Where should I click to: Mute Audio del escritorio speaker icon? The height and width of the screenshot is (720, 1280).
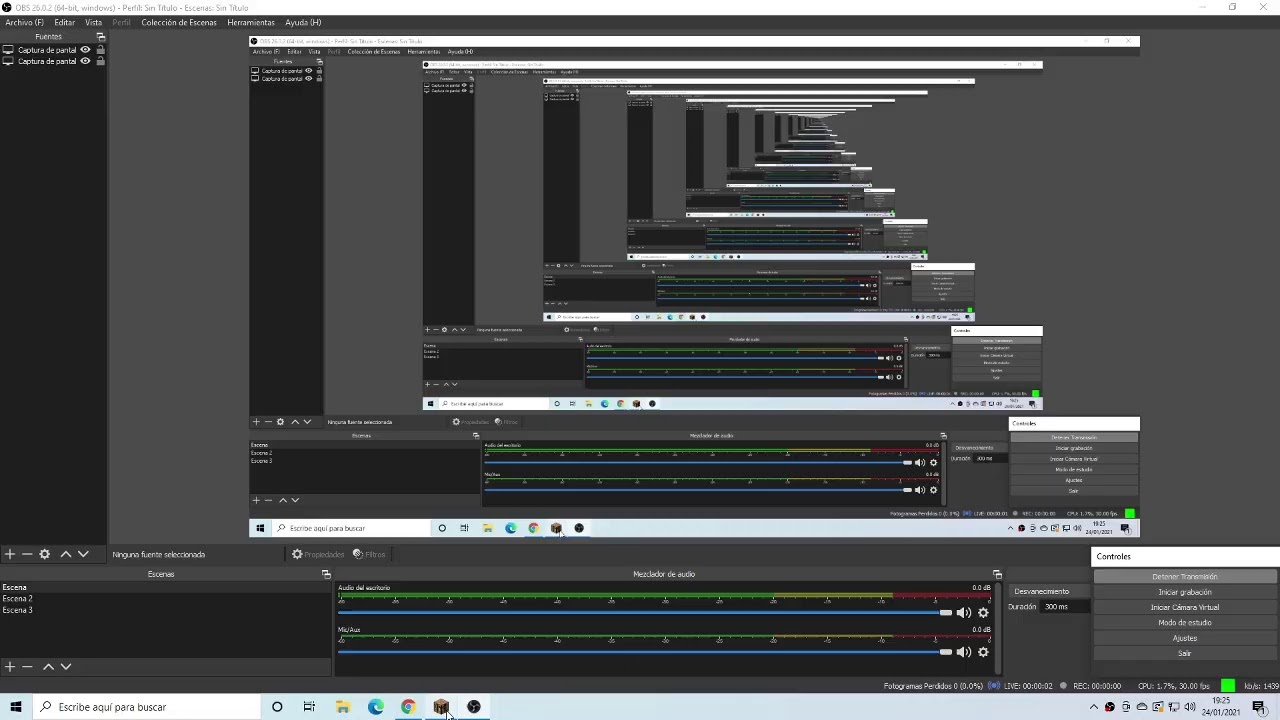pos(964,613)
